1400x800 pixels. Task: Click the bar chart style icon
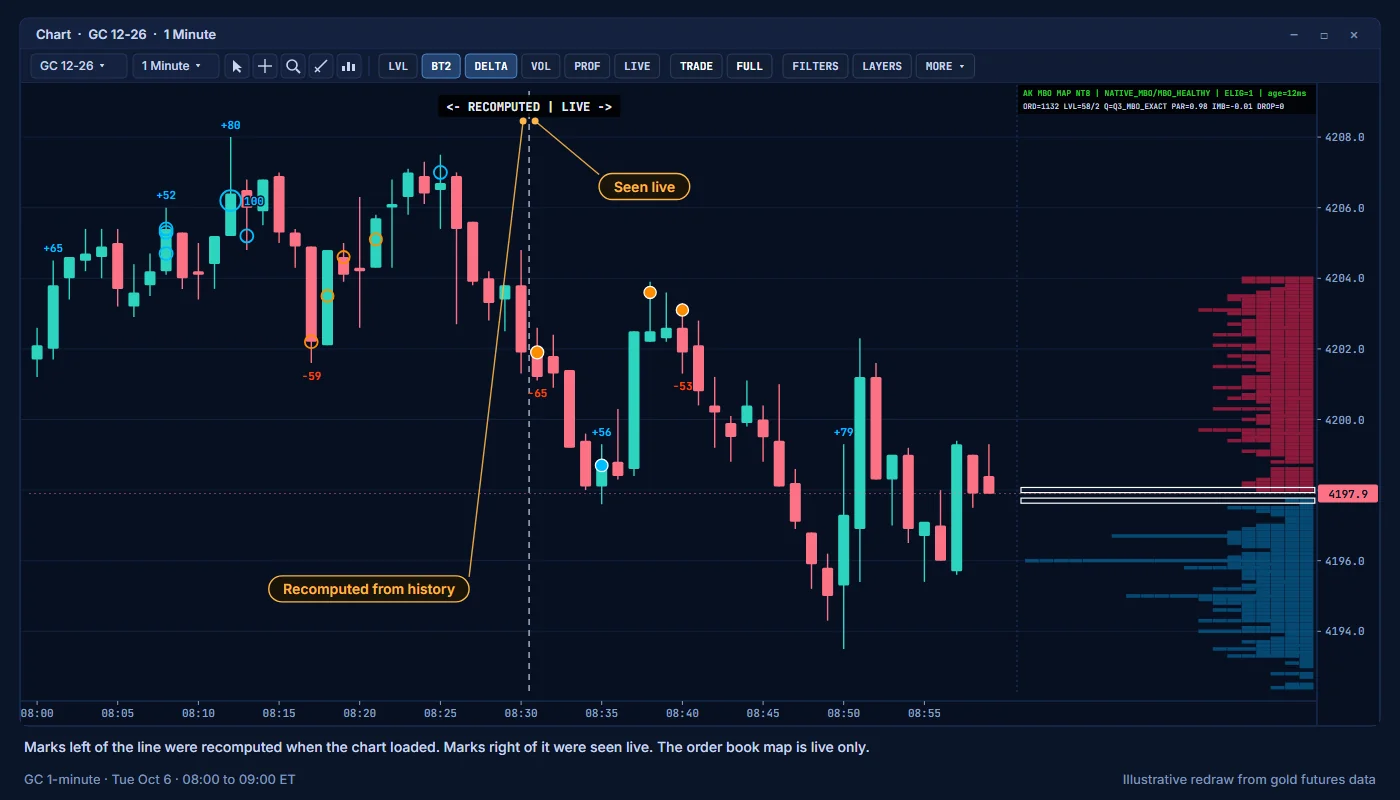tap(349, 66)
